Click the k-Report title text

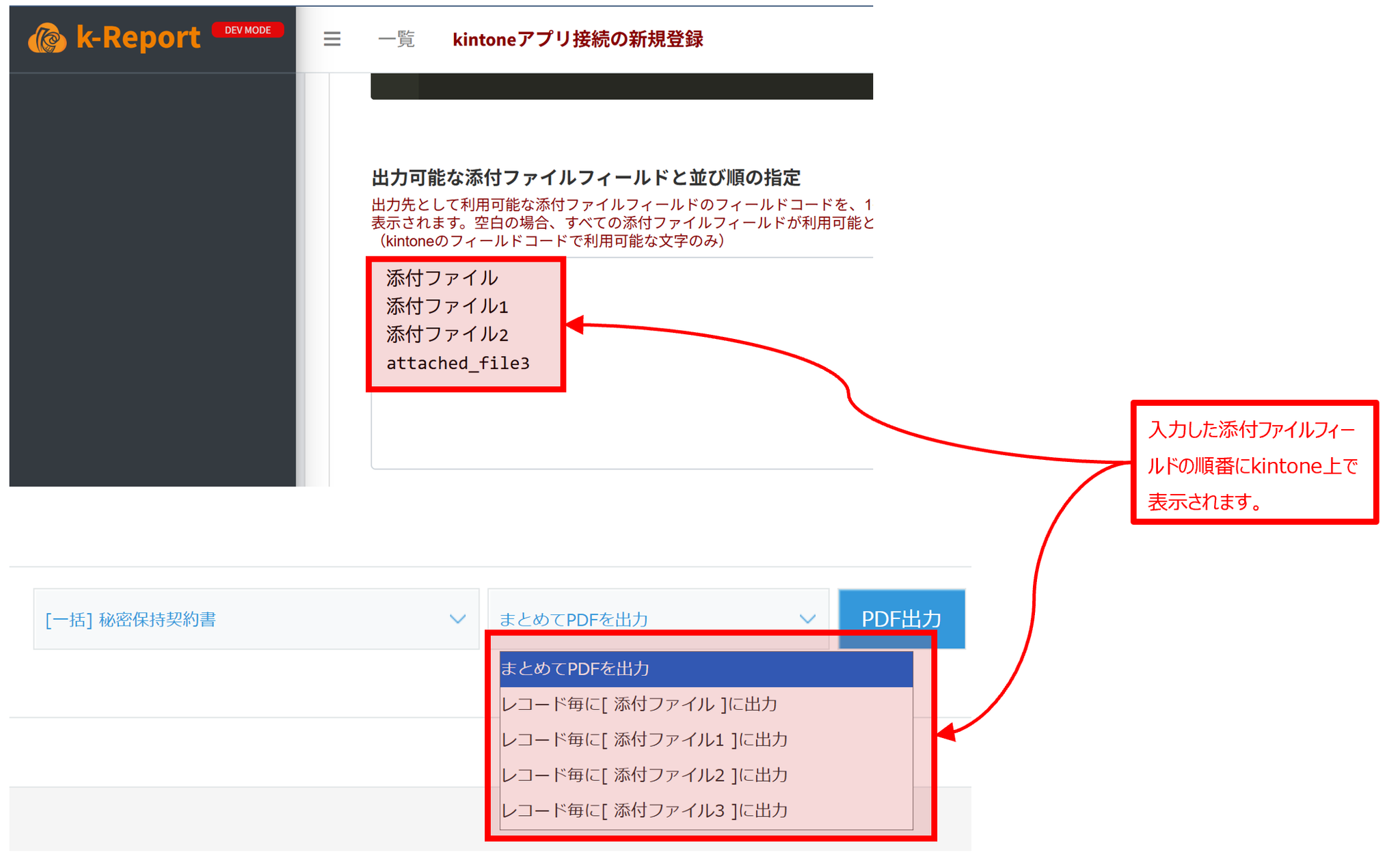point(138,38)
